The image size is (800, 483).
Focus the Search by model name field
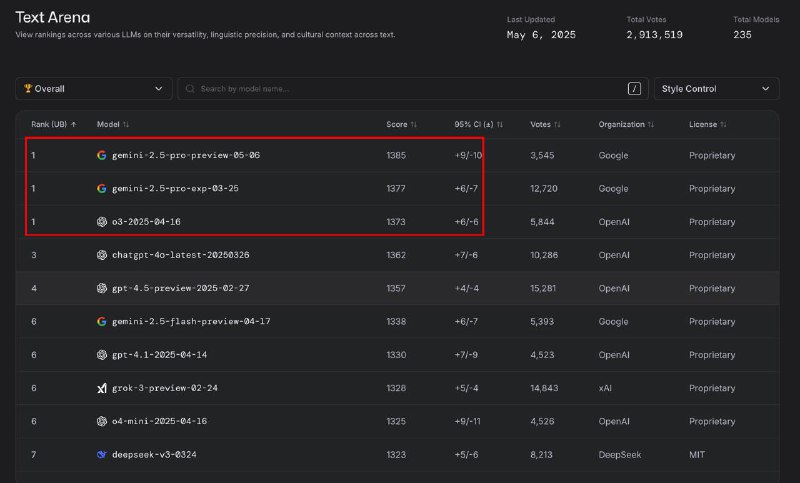click(x=413, y=89)
